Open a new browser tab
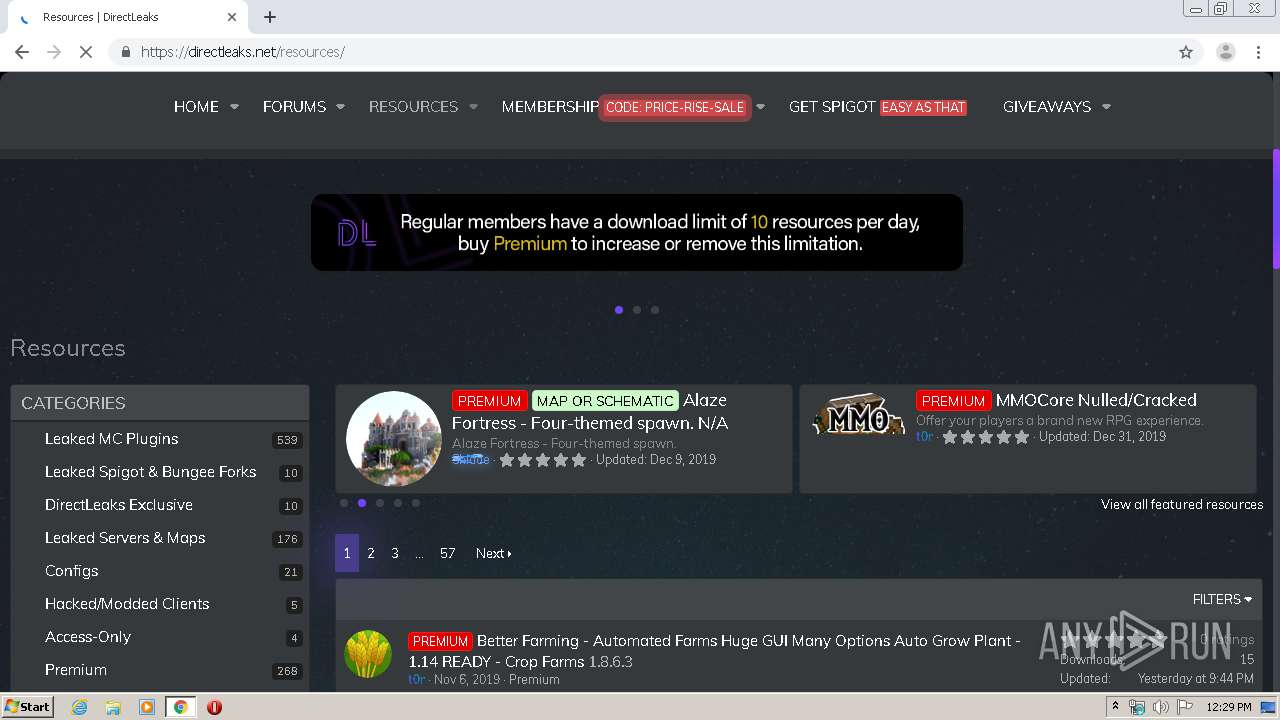This screenshot has width=1280, height=720. click(270, 17)
